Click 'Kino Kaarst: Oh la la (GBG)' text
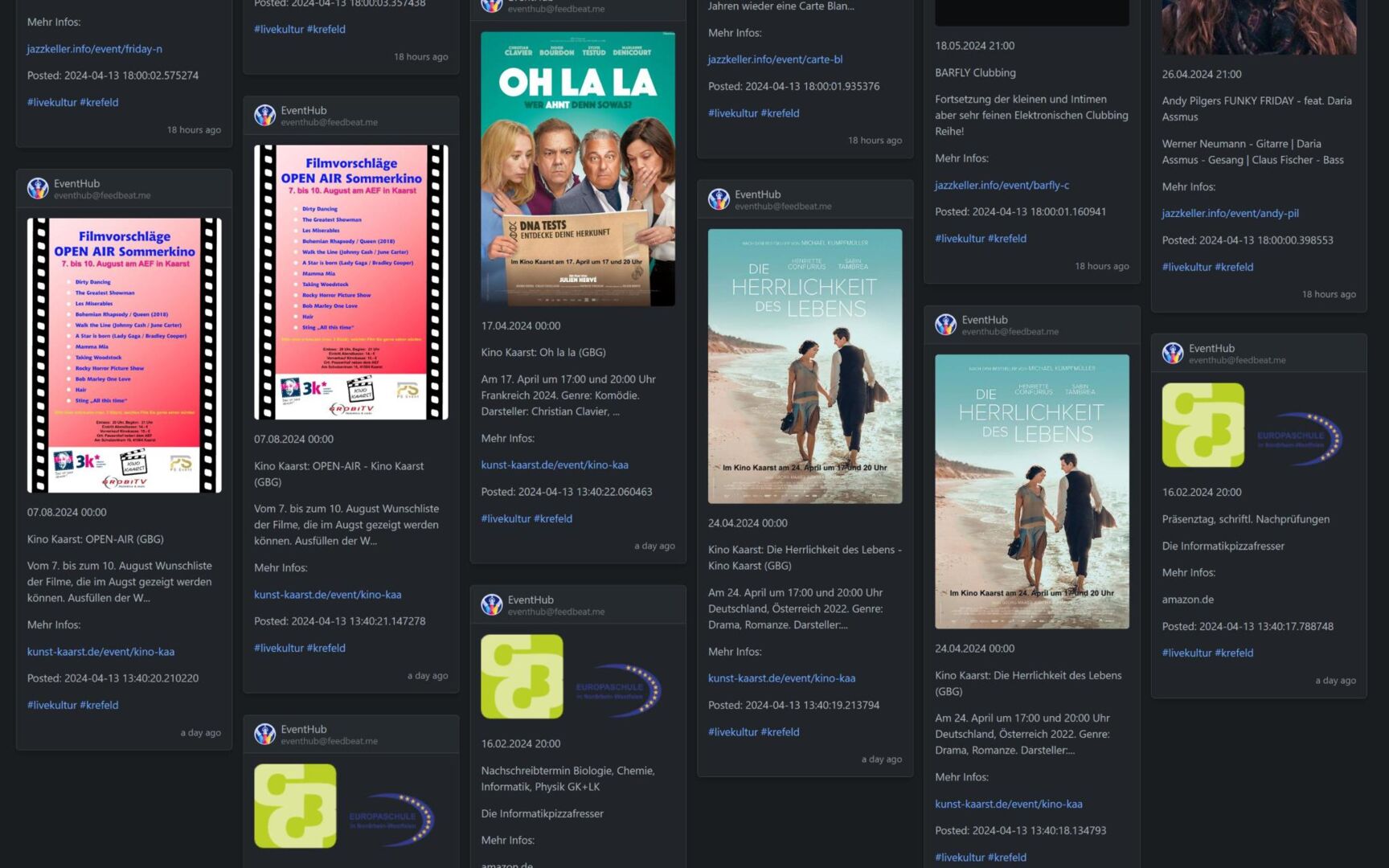The image size is (1389, 868). pos(543,352)
